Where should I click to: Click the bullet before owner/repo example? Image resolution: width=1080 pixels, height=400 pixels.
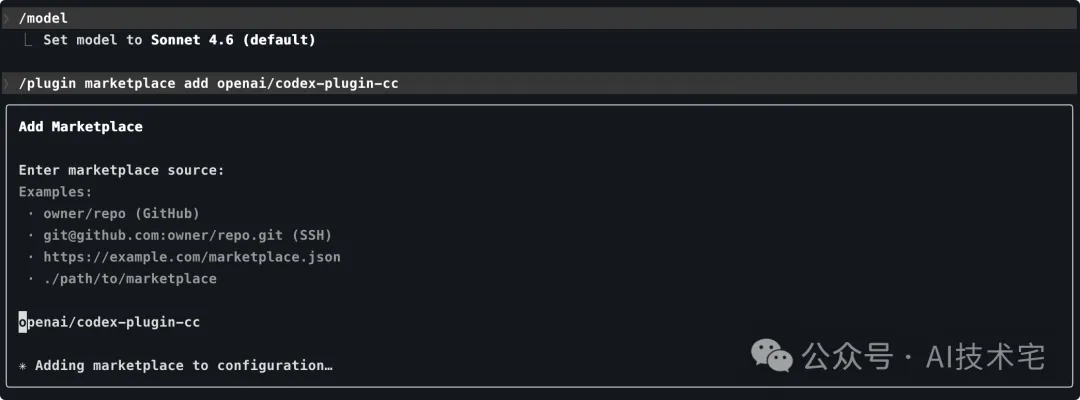pos(31,214)
